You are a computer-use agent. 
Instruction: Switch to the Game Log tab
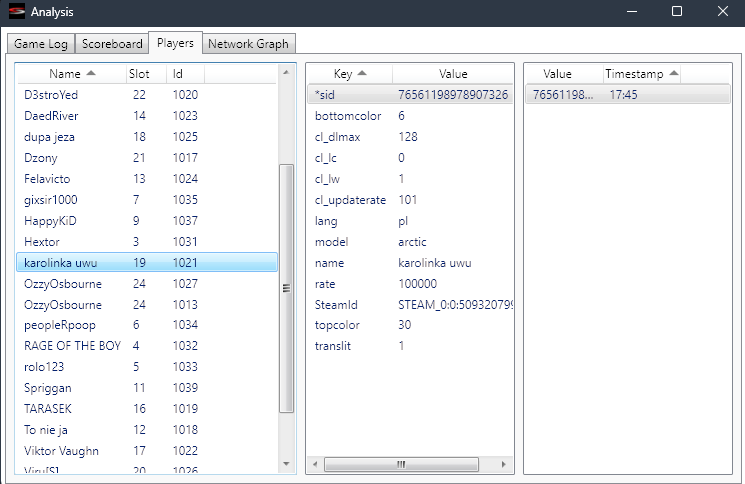click(41, 44)
